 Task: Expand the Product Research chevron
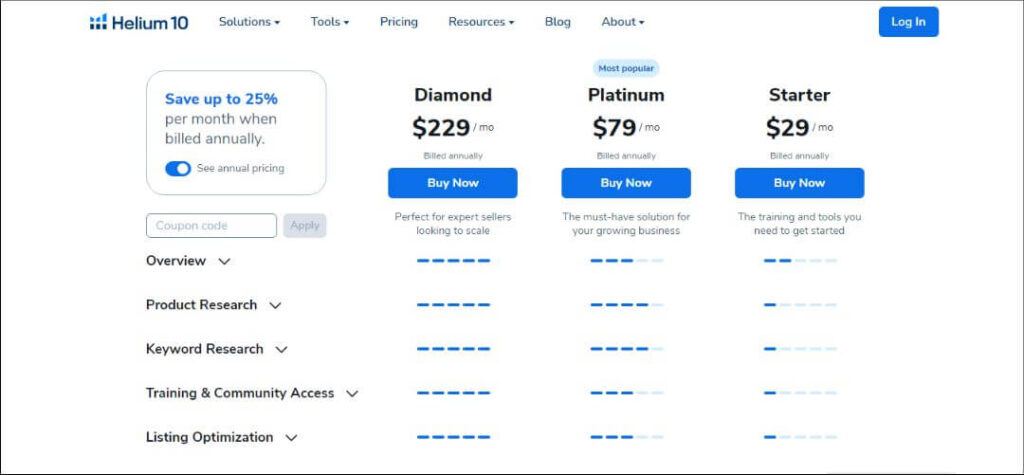pyautogui.click(x=276, y=305)
